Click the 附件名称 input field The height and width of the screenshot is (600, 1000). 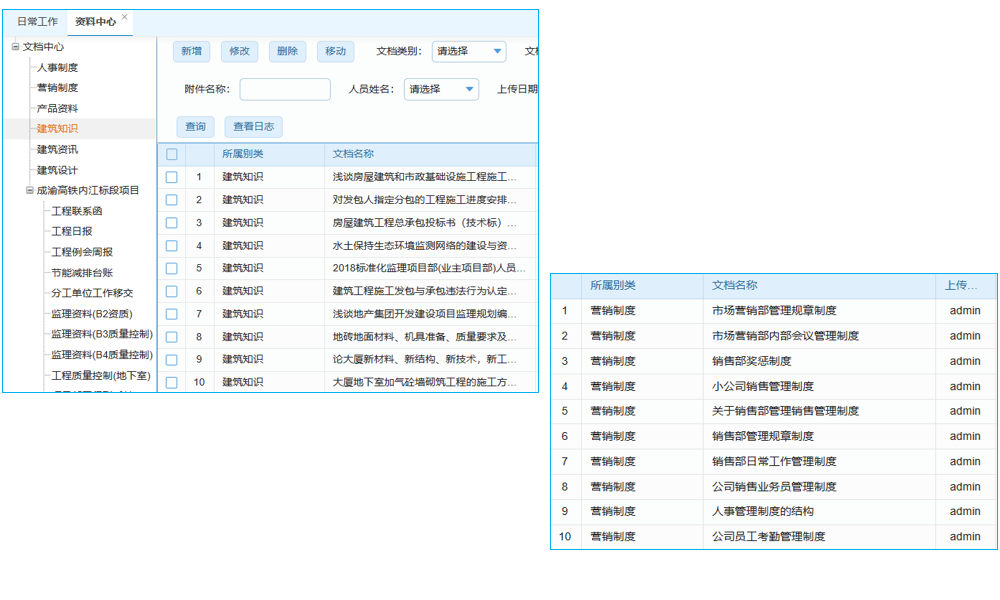[x=284, y=89]
